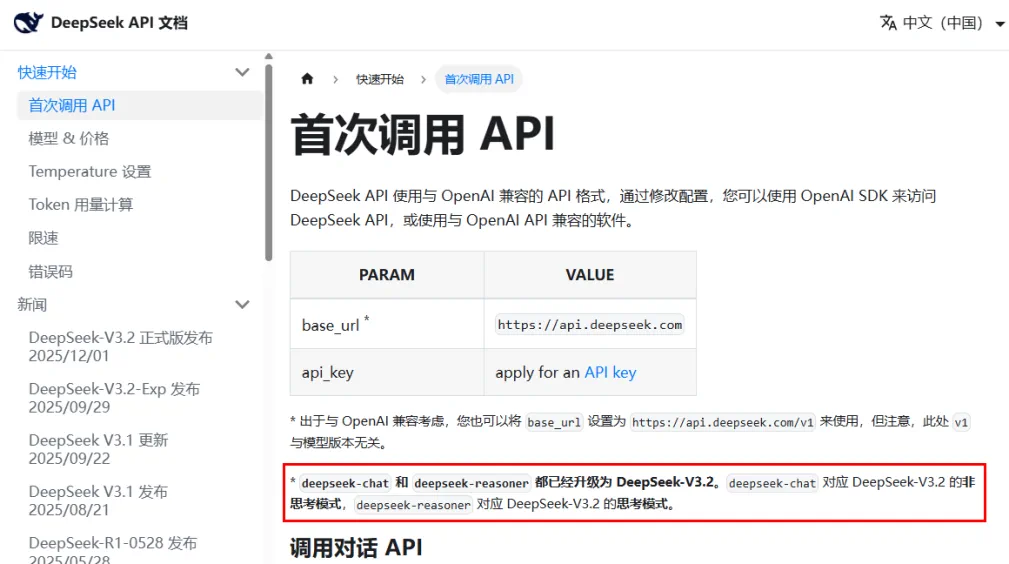Click the language translate icon

pyautogui.click(x=888, y=23)
